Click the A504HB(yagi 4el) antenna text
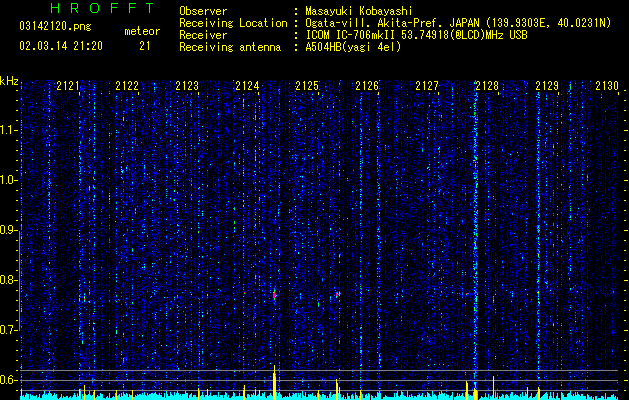629x400 pixels. (x=353, y=47)
